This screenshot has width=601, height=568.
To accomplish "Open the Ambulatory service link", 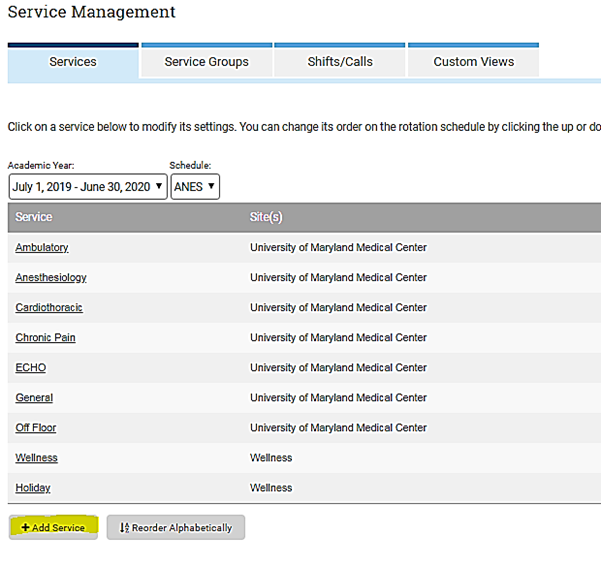I will point(42,248).
